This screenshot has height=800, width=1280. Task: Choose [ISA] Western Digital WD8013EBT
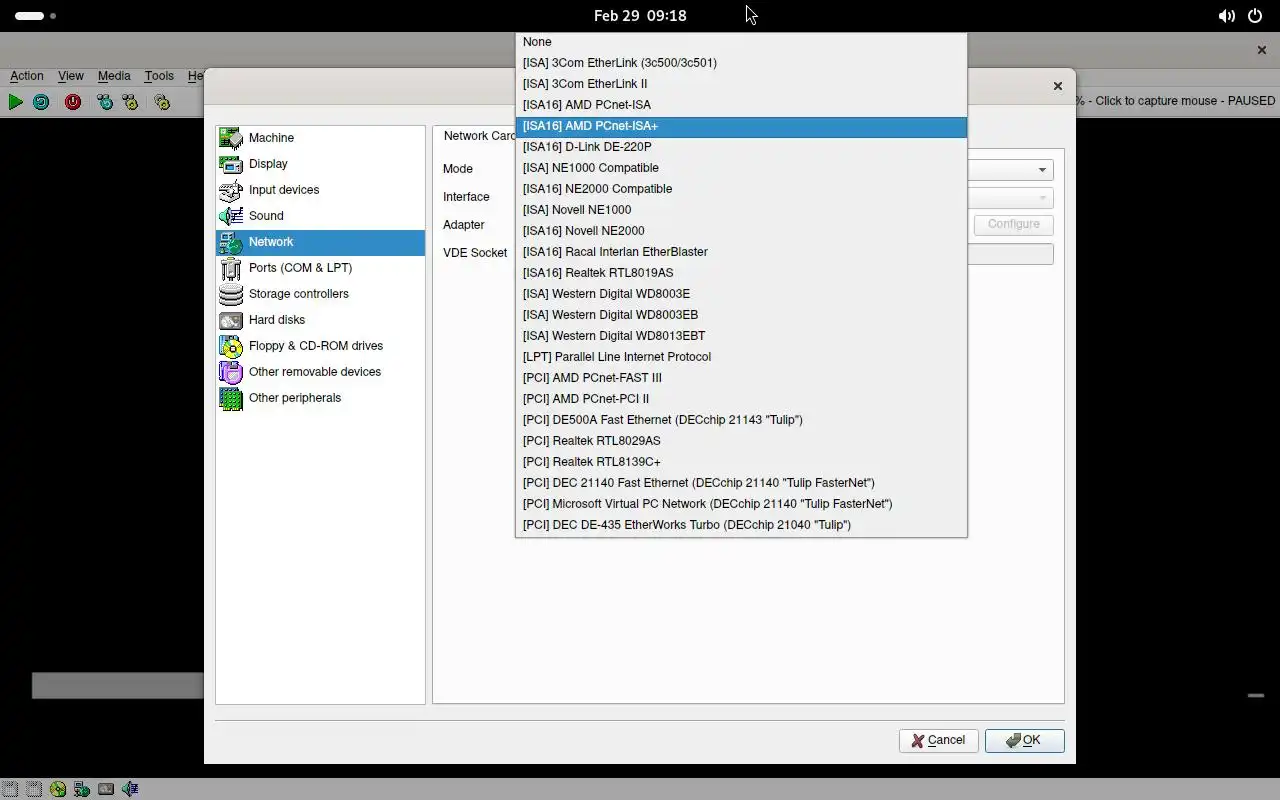click(741, 336)
